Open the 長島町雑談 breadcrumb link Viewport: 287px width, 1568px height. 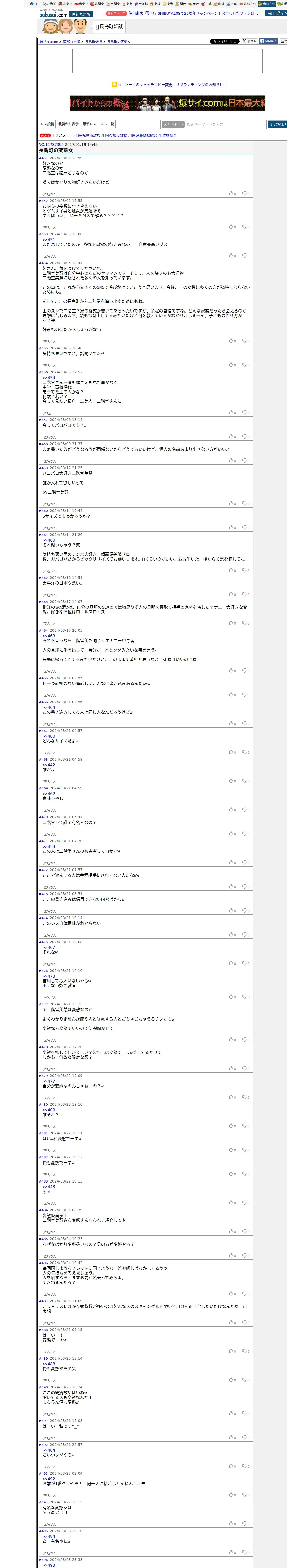point(94,42)
